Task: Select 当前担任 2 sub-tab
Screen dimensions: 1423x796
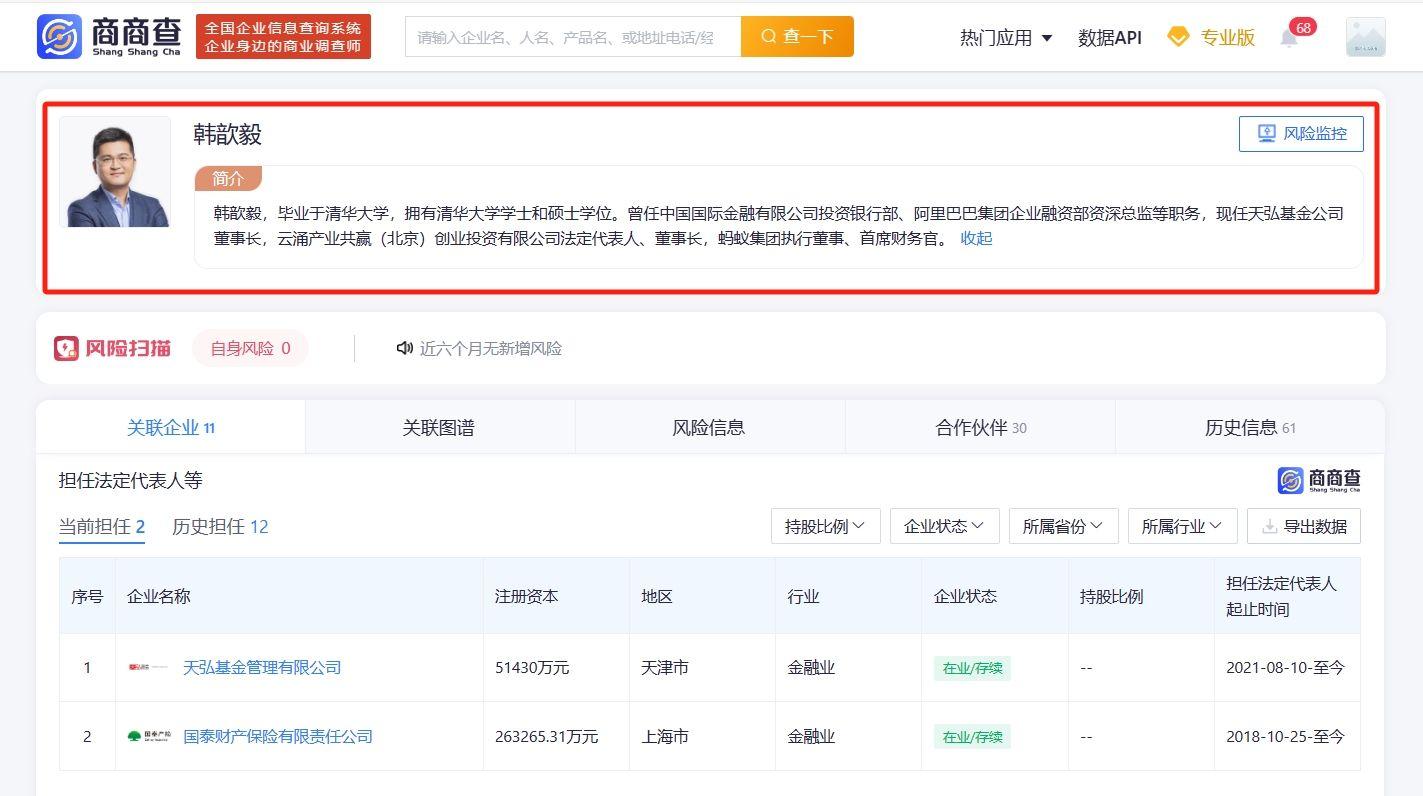Action: [102, 527]
